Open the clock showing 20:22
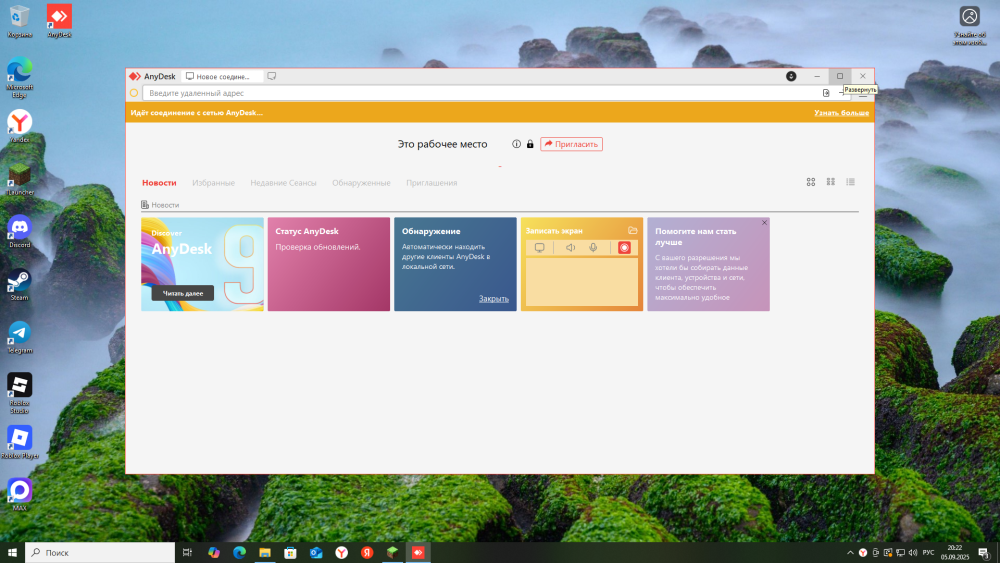1000x563 pixels. point(955,552)
